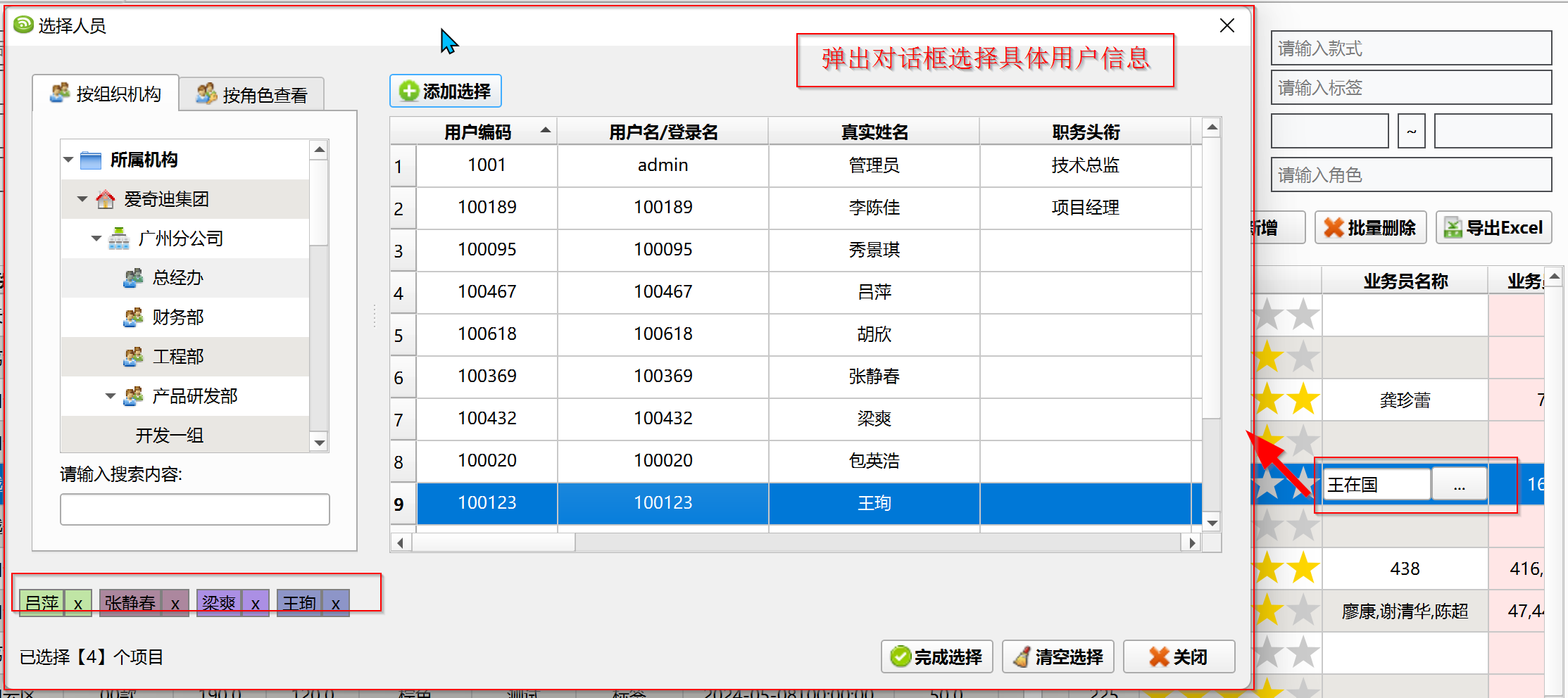Remove the 吕萍 tag with its x
This screenshot has width=1568, height=698.
pos(78,603)
